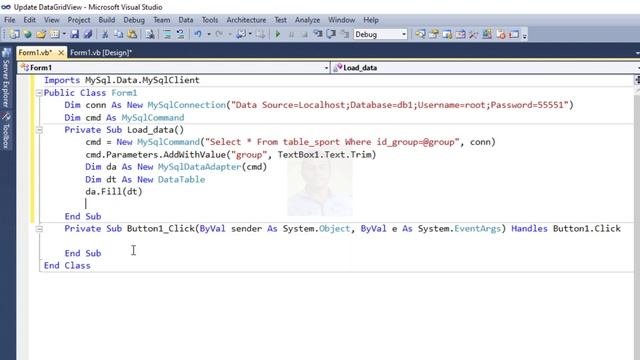Click the Uncomment selected lines icon

click(x=180, y=34)
